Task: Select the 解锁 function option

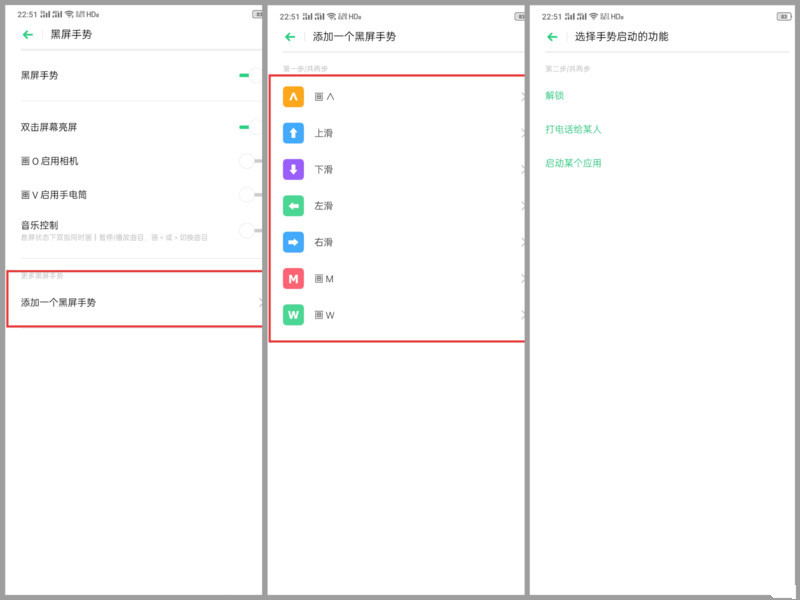Action: click(x=555, y=96)
